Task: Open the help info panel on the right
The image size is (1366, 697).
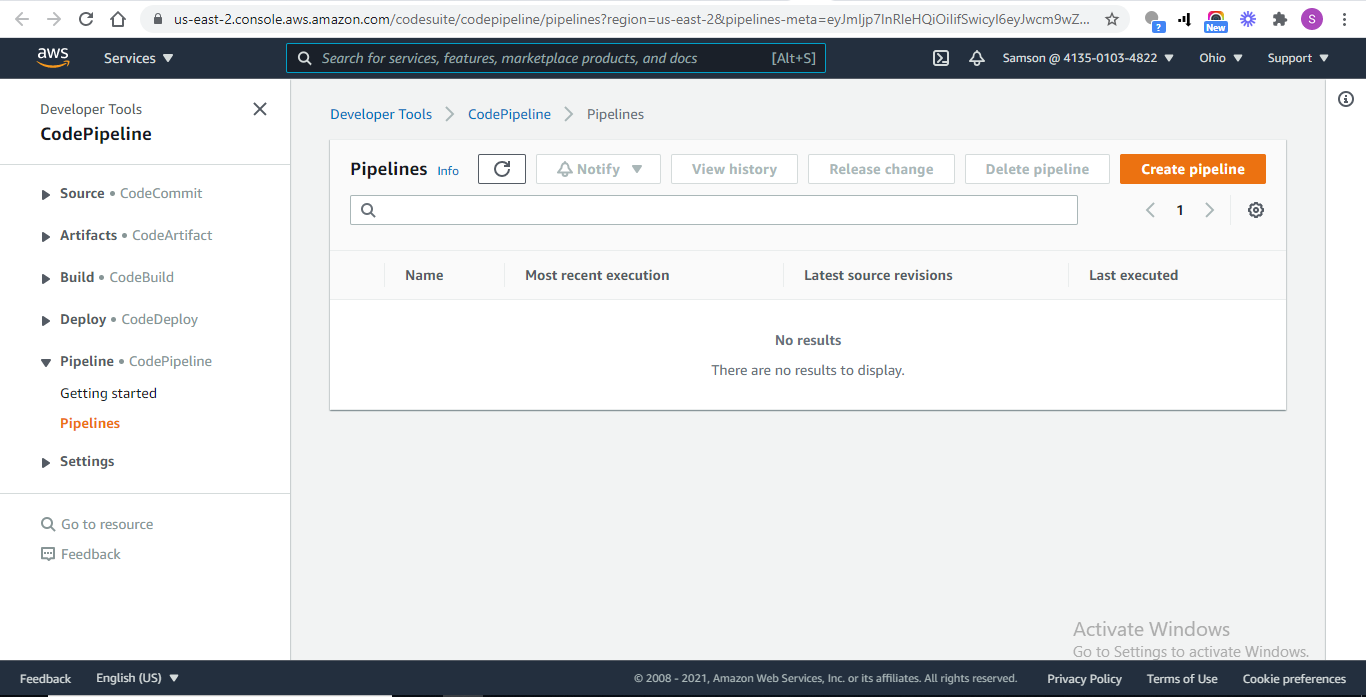Action: click(1345, 99)
